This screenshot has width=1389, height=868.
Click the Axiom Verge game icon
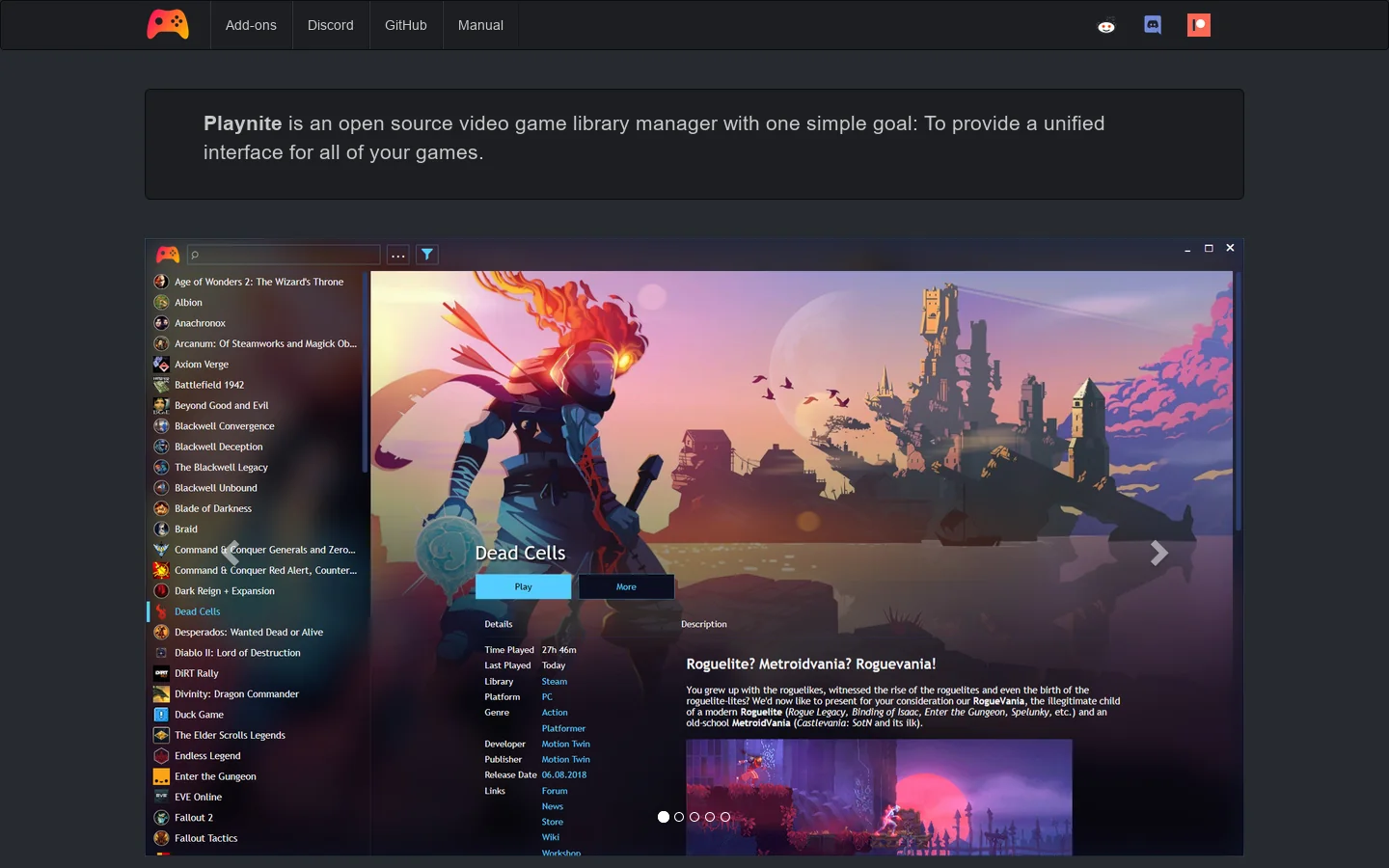pos(161,365)
